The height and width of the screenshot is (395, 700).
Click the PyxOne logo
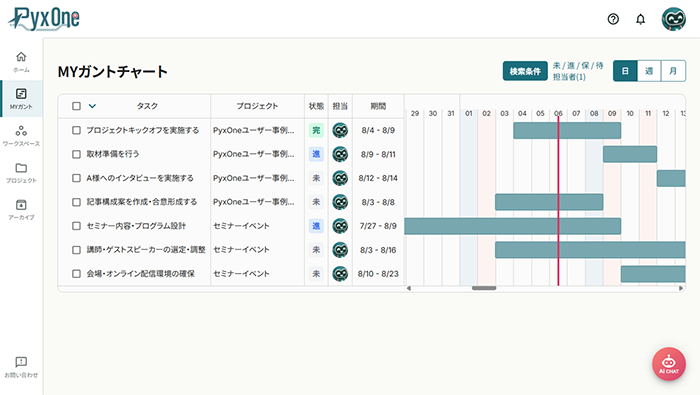(x=44, y=19)
